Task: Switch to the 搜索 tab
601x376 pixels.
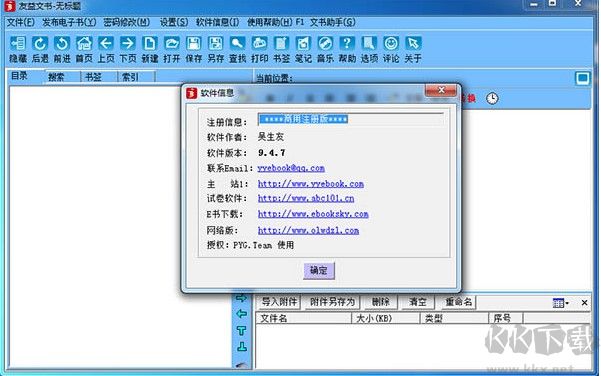Action: point(56,77)
